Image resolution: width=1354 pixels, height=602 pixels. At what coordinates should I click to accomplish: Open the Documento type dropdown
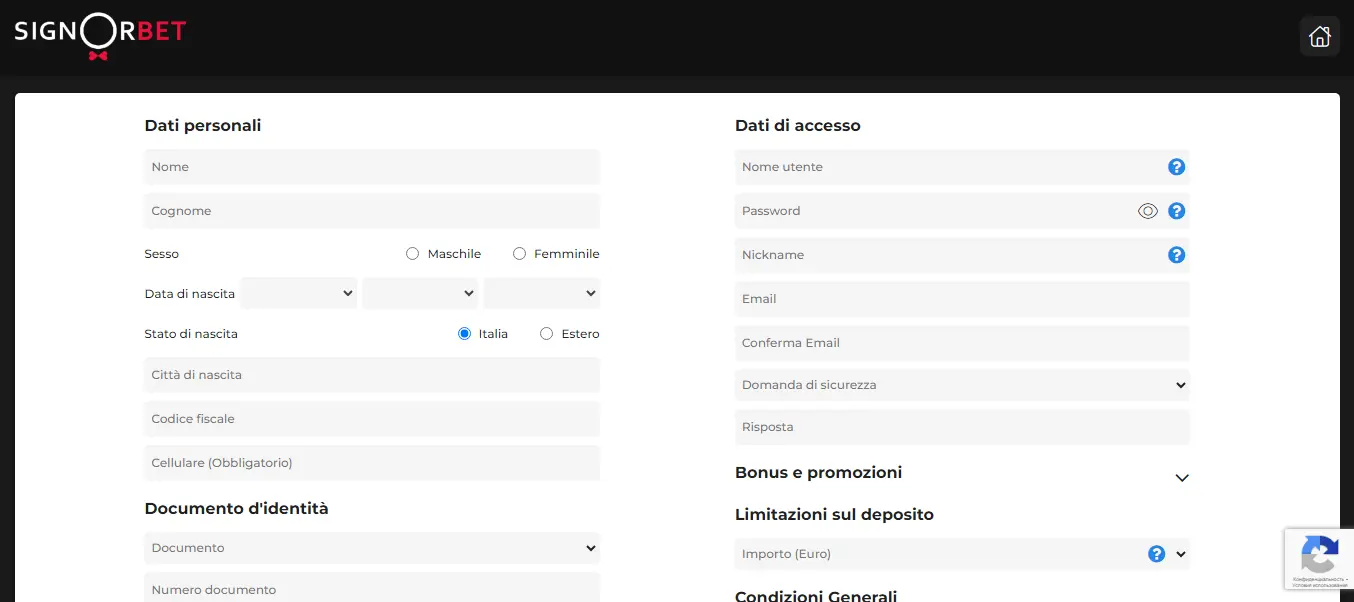[371, 548]
